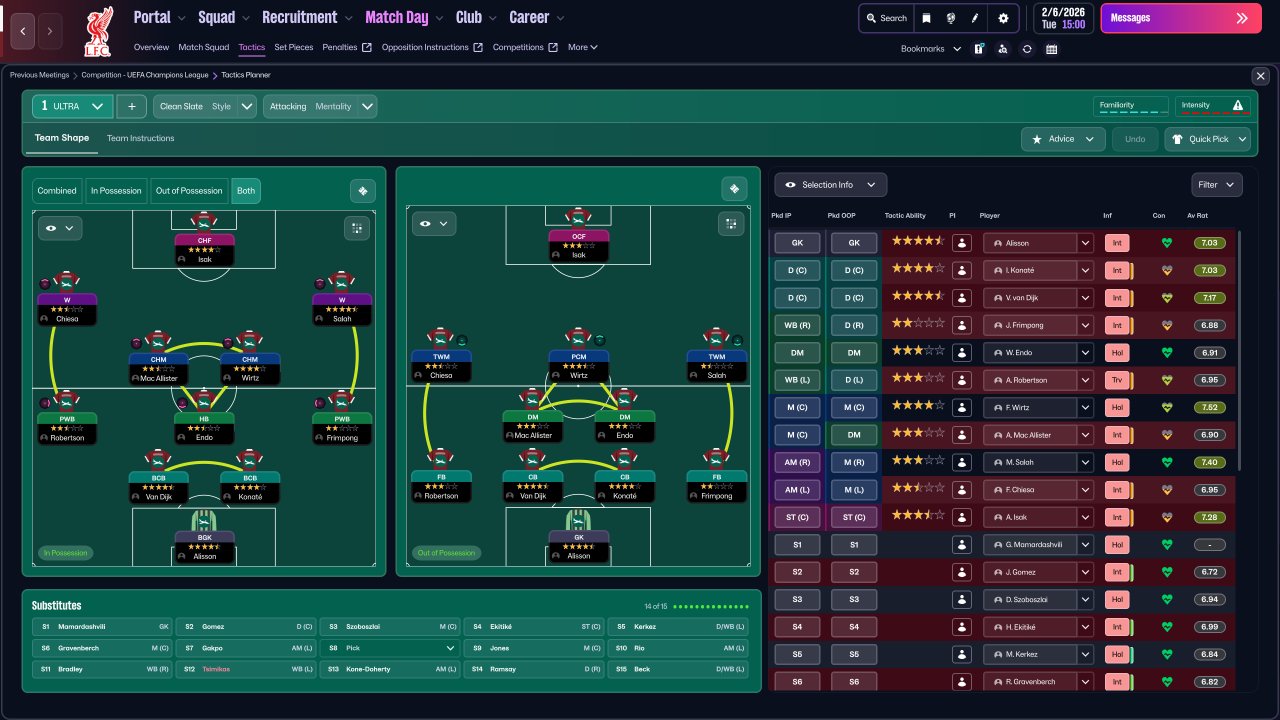Click the people search icon beside Bookmarks
Screen dimensions: 1280x720
[1003, 49]
